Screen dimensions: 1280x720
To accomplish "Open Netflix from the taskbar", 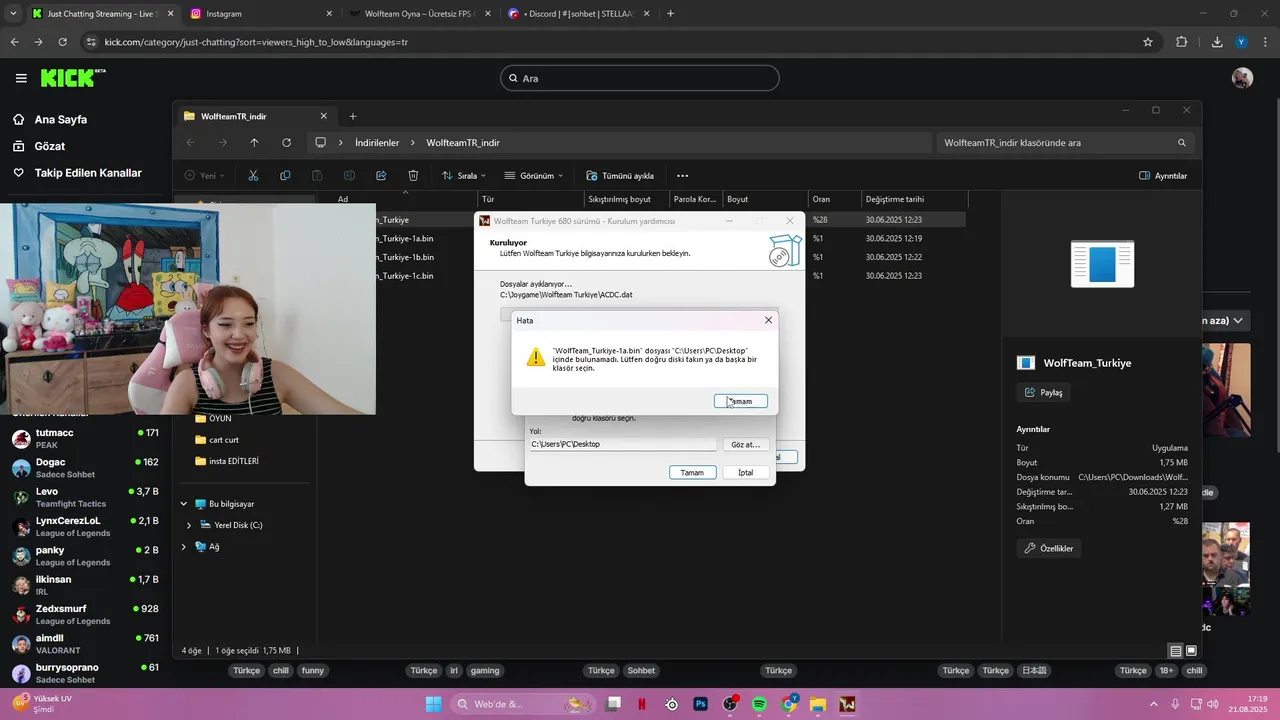I will coord(642,704).
